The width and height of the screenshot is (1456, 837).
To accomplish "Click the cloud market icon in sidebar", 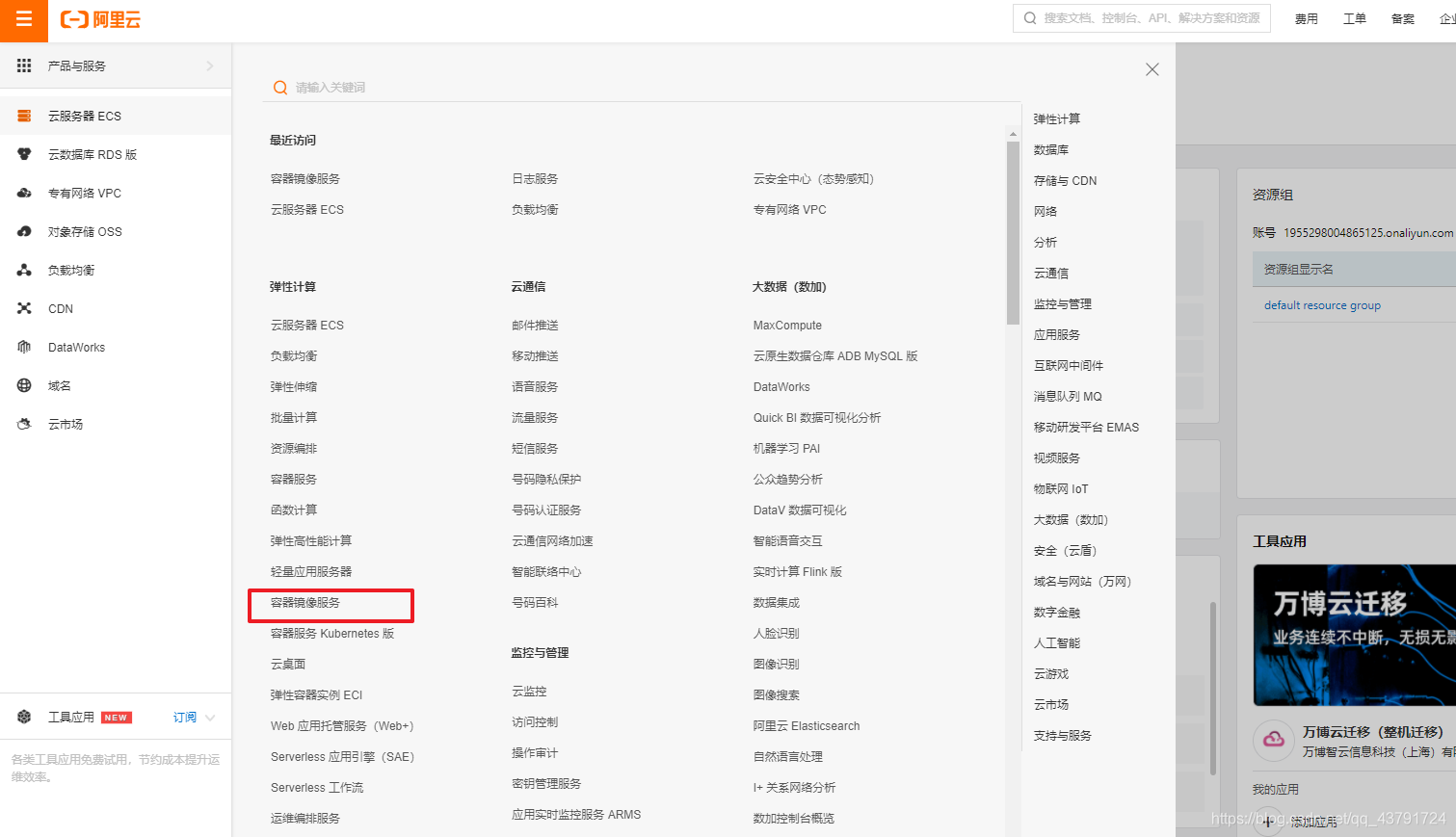I will point(24,424).
